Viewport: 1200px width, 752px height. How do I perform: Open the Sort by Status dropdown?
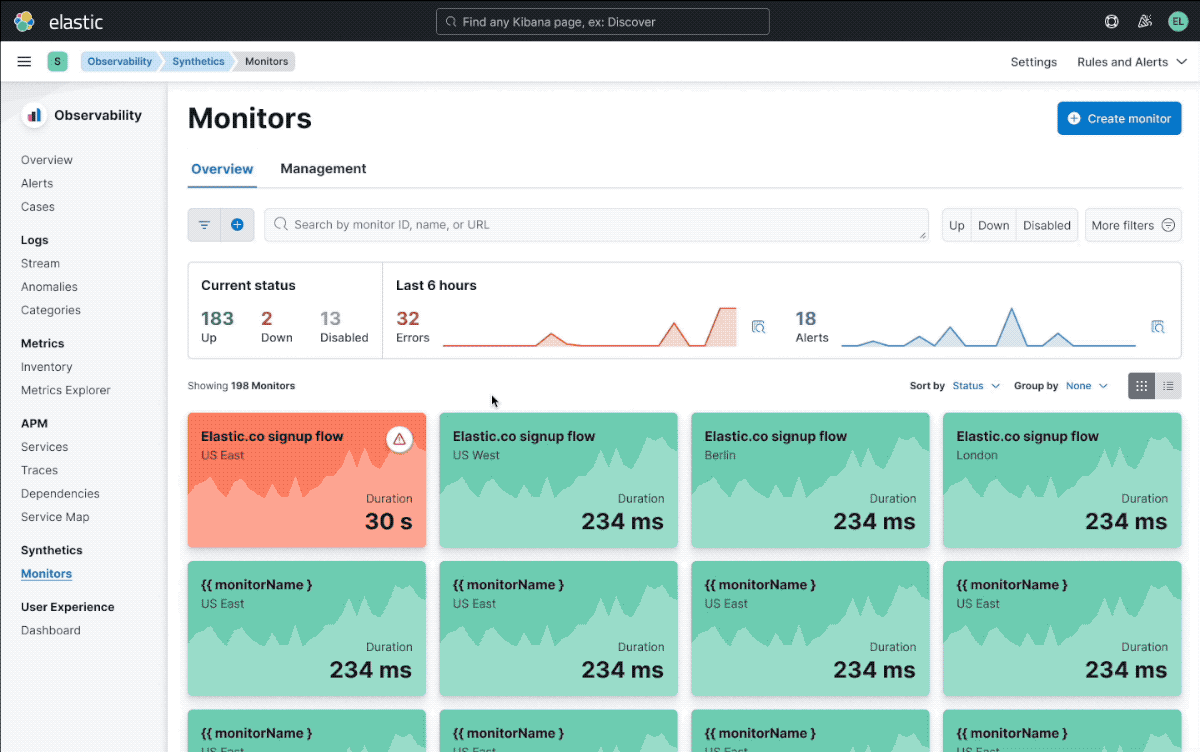[x=976, y=386]
